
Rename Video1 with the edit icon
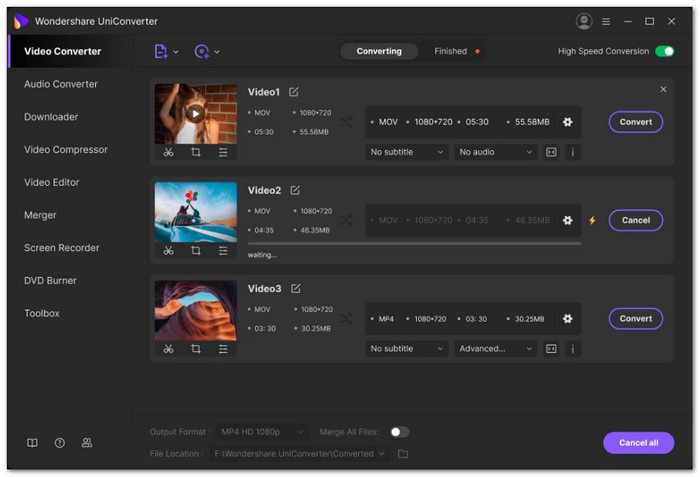(293, 92)
